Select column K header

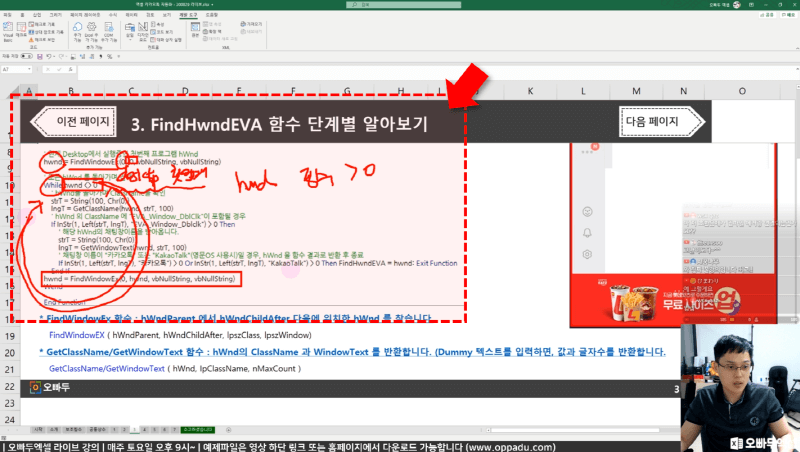530,91
